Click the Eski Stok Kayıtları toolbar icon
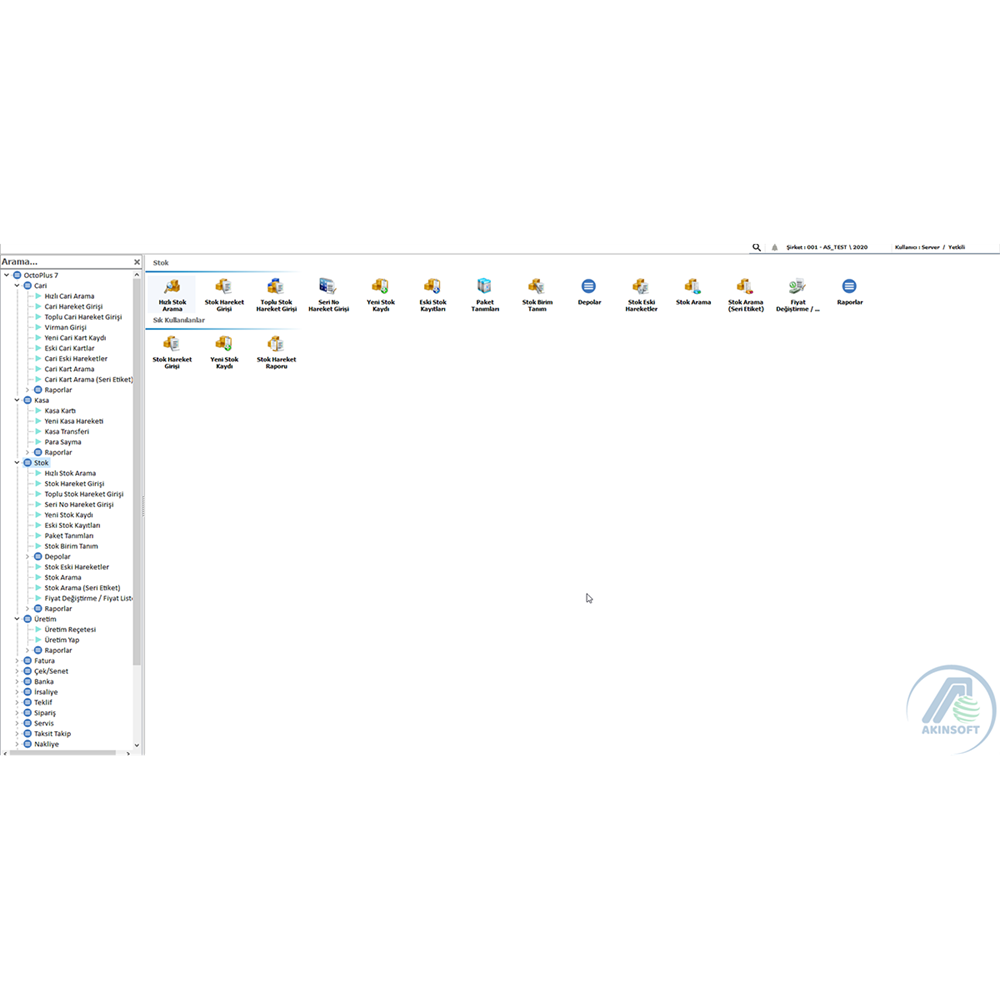This screenshot has width=1000, height=1000. click(x=432, y=288)
